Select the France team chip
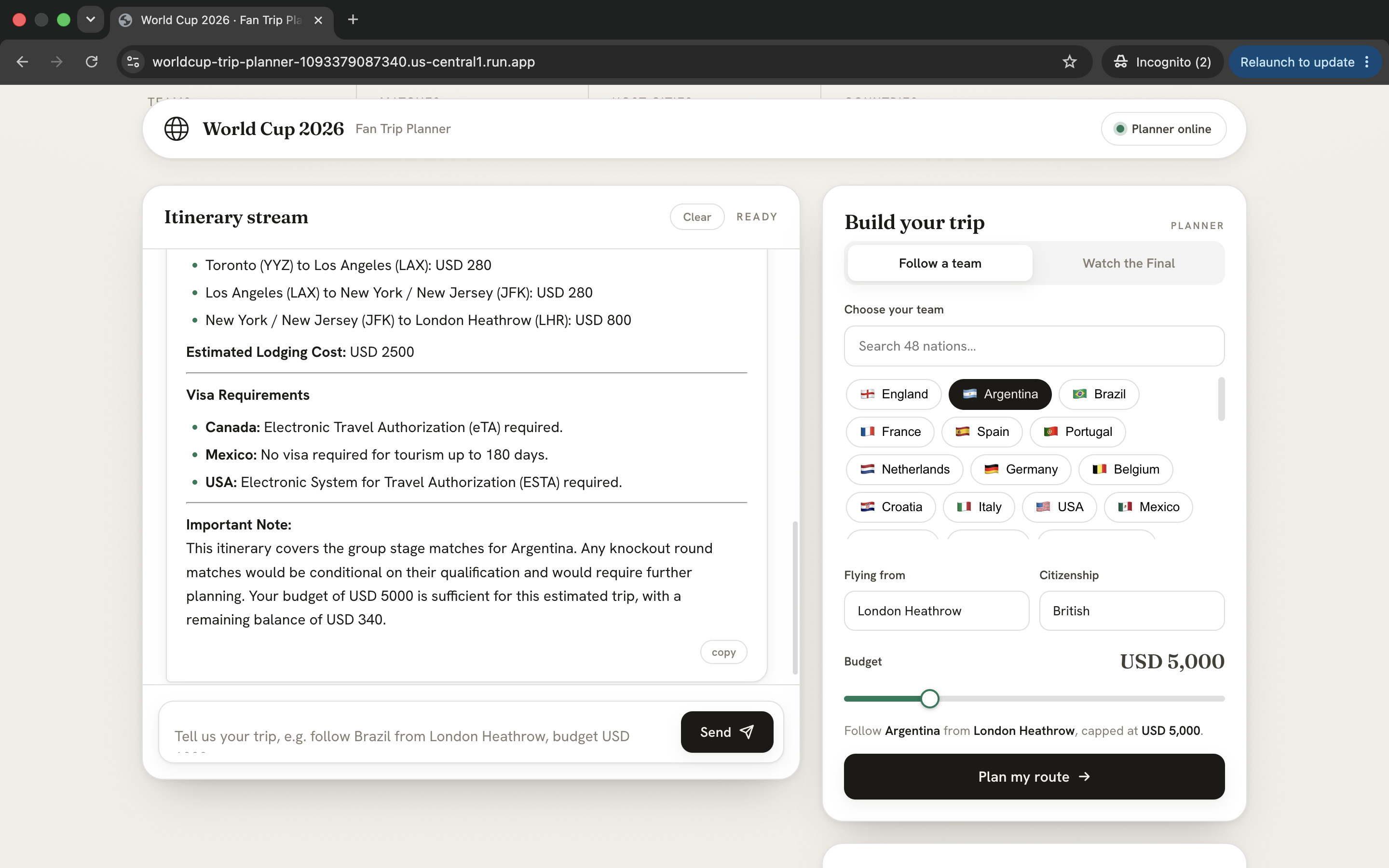The width and height of the screenshot is (1389, 868). [890, 432]
